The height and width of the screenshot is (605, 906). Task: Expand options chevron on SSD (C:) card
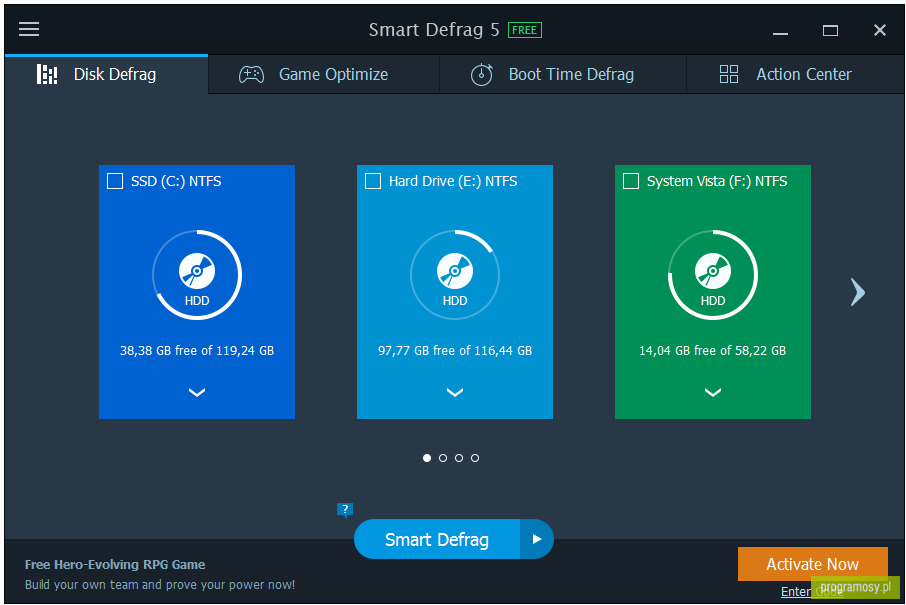tap(197, 393)
